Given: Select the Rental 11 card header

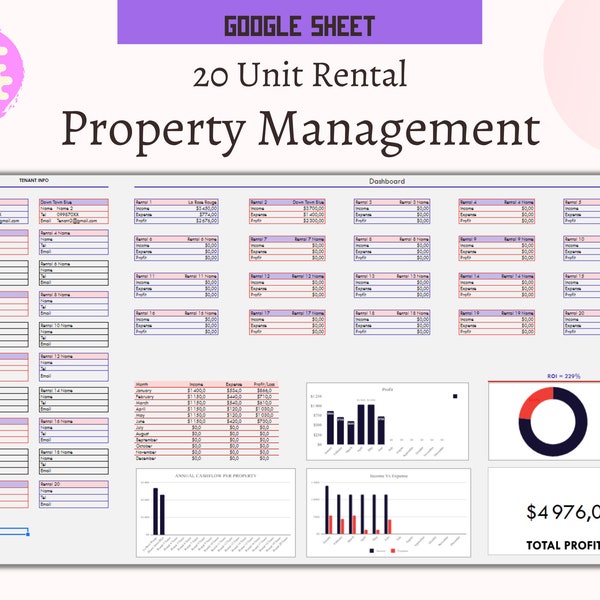Looking at the screenshot, I should (176, 276).
